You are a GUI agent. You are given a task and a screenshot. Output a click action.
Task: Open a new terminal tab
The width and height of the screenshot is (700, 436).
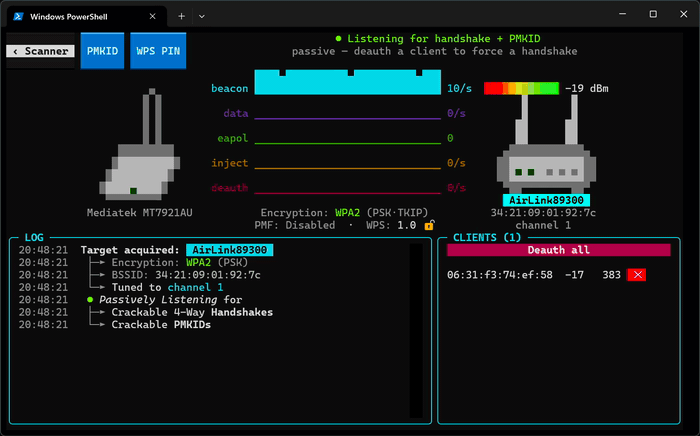pos(181,17)
